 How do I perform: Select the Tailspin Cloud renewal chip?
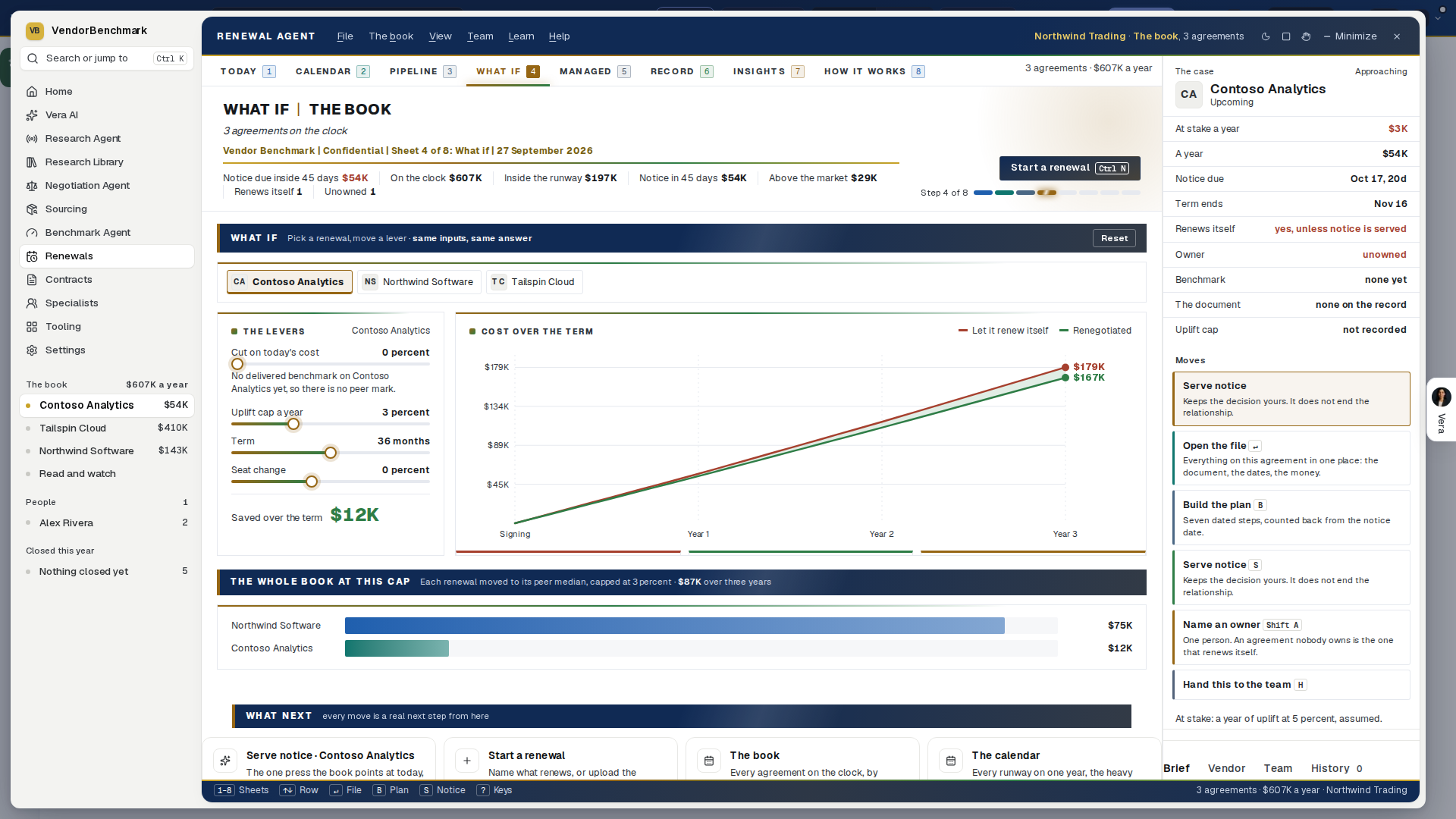point(535,282)
